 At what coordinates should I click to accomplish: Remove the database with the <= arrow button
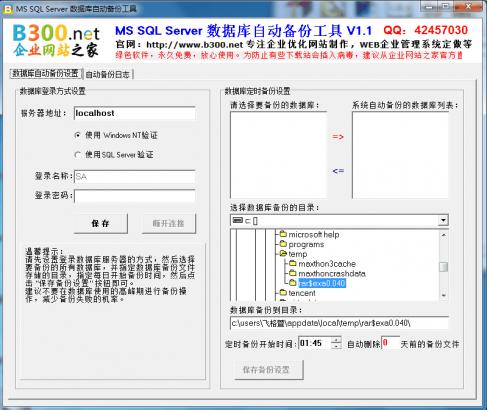click(338, 171)
